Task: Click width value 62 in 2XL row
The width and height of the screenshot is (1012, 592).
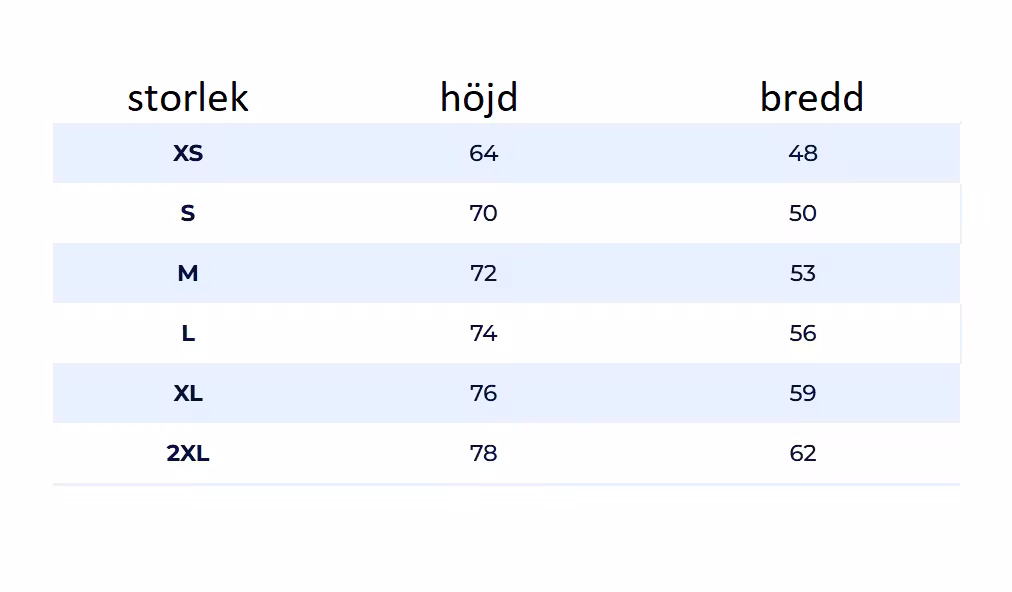Action: tap(802, 453)
